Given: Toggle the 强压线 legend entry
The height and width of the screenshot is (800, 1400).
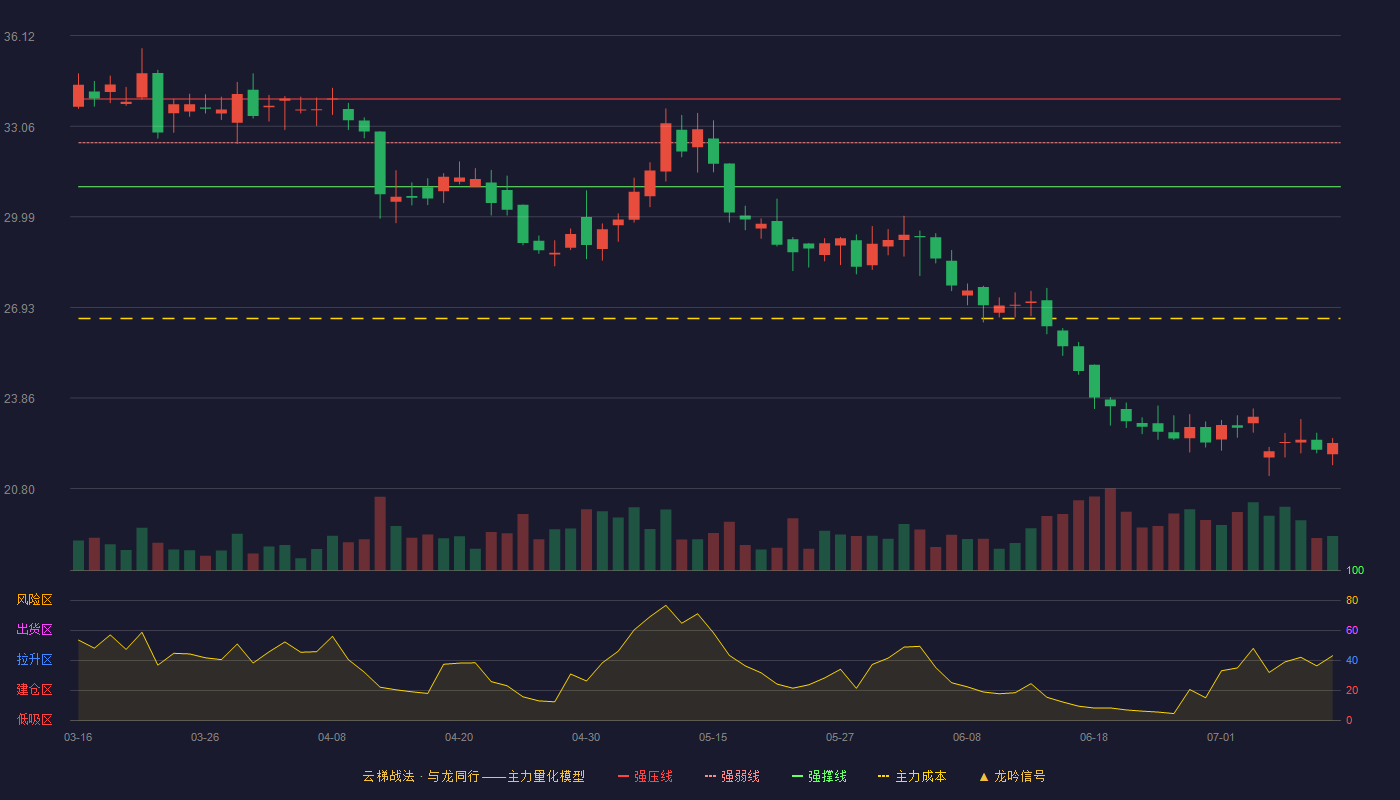Looking at the screenshot, I should tap(645, 776).
